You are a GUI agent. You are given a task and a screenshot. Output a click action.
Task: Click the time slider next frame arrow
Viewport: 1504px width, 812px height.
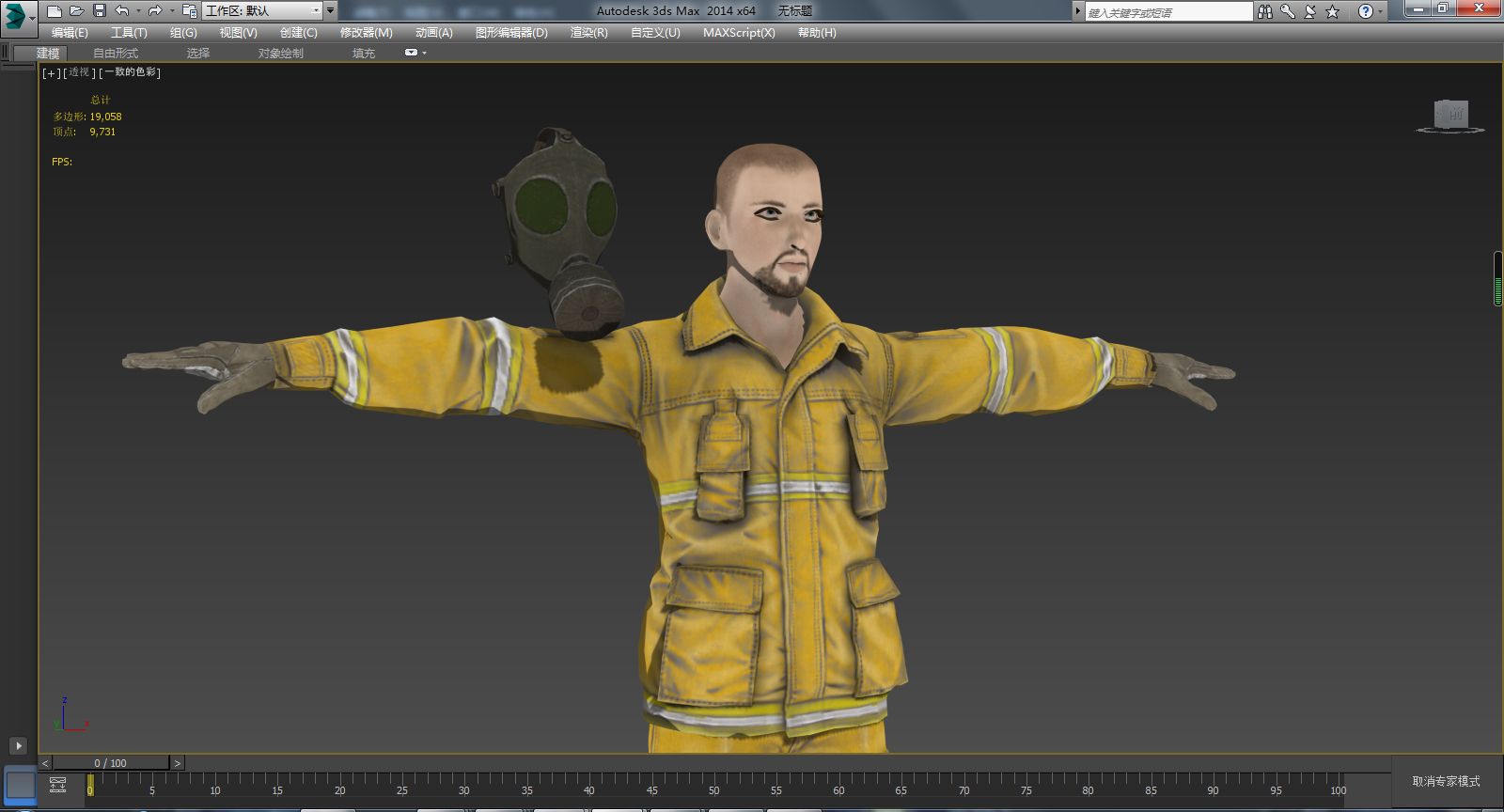[x=178, y=763]
